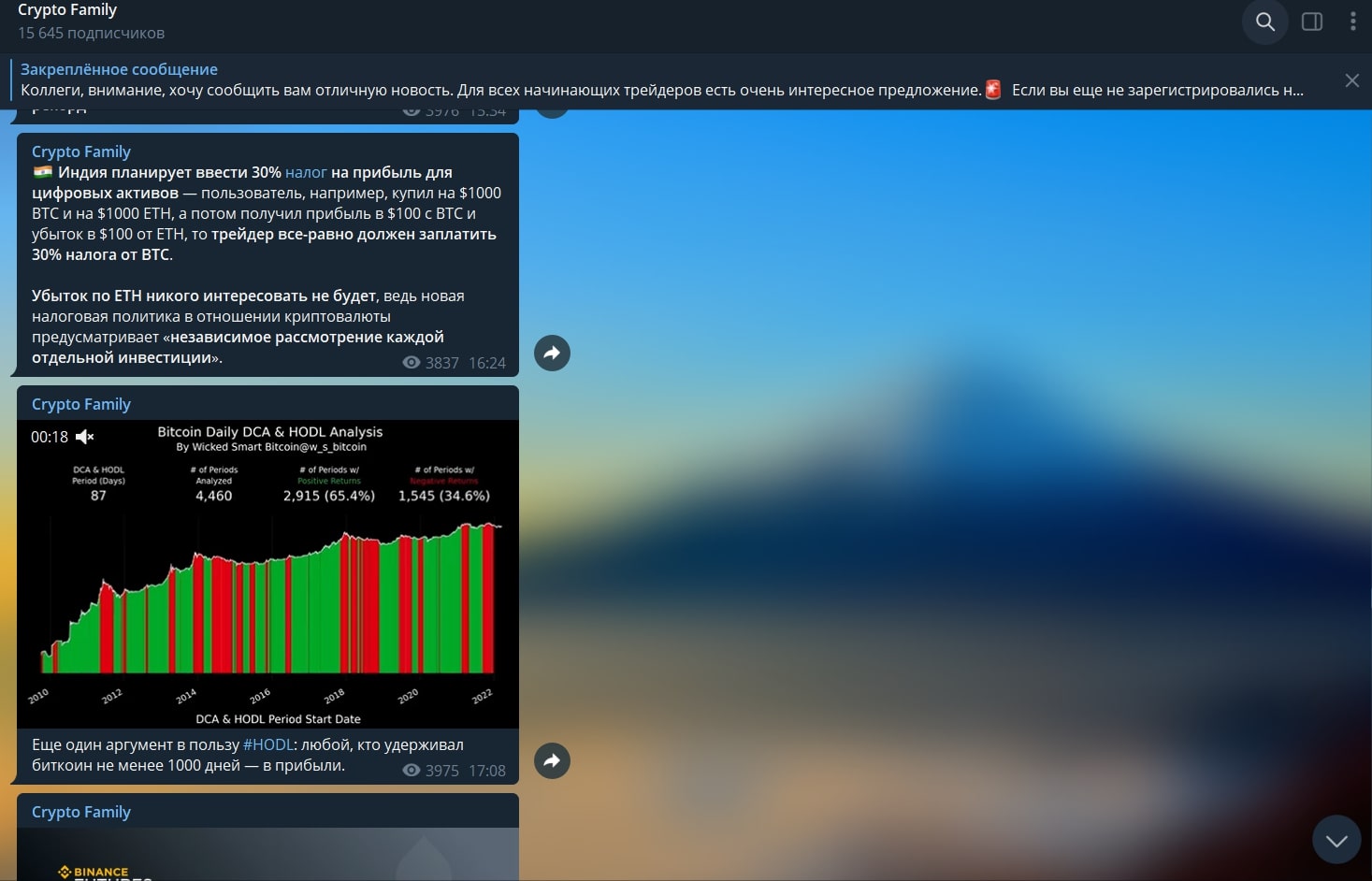
Task: Forward the Bitcoin DCA video post
Action: (x=552, y=760)
